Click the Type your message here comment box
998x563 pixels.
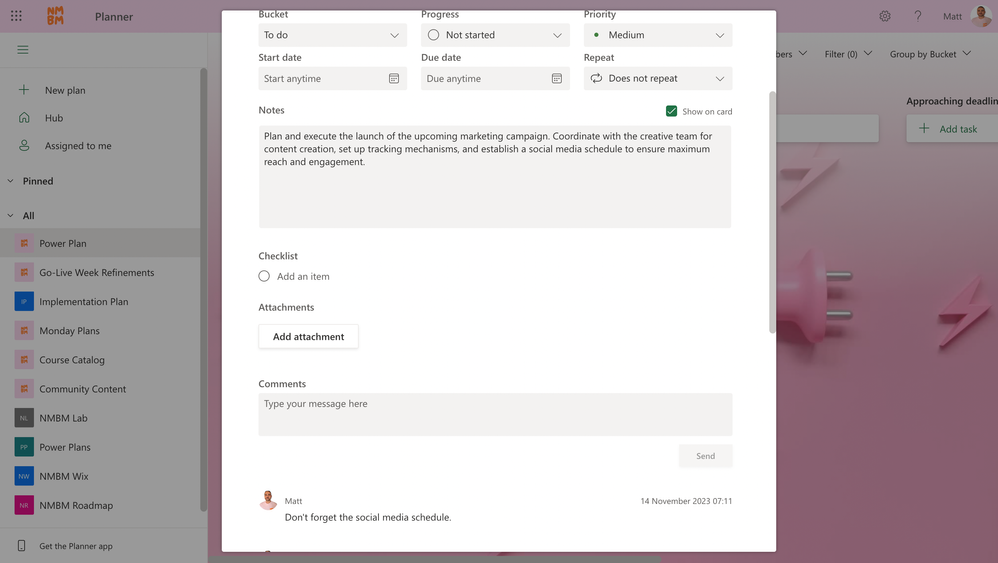(495, 414)
